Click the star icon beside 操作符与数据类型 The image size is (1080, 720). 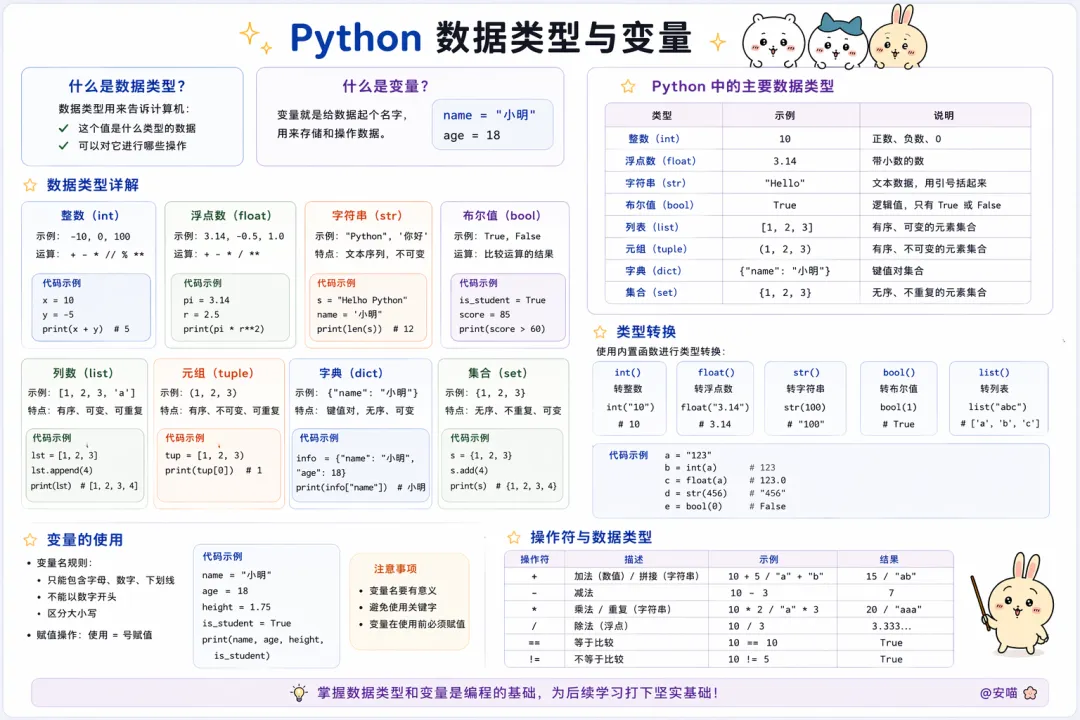coord(513,537)
